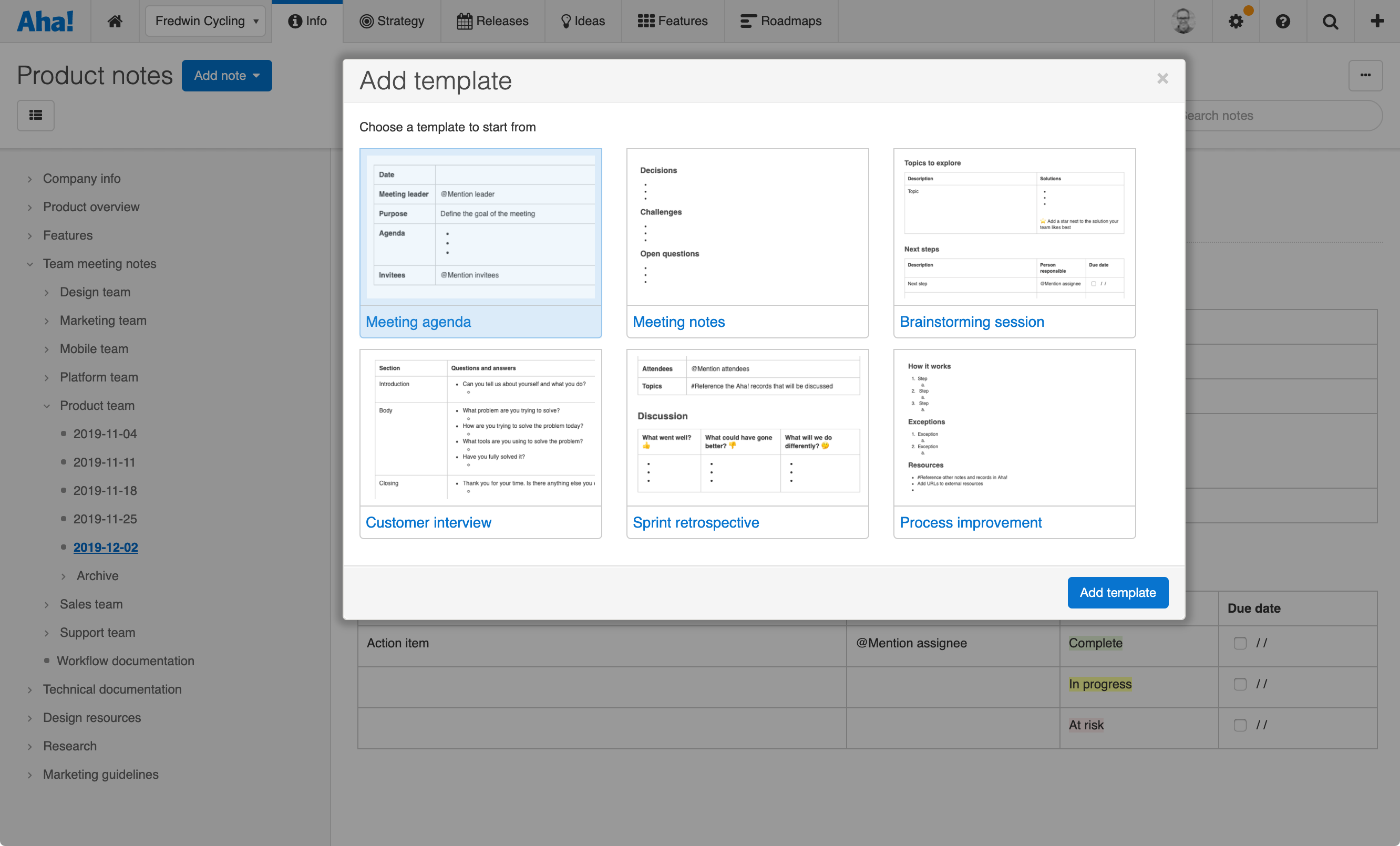Click the plus icon to add a record
The height and width of the screenshot is (846, 1400).
pyautogui.click(x=1377, y=21)
